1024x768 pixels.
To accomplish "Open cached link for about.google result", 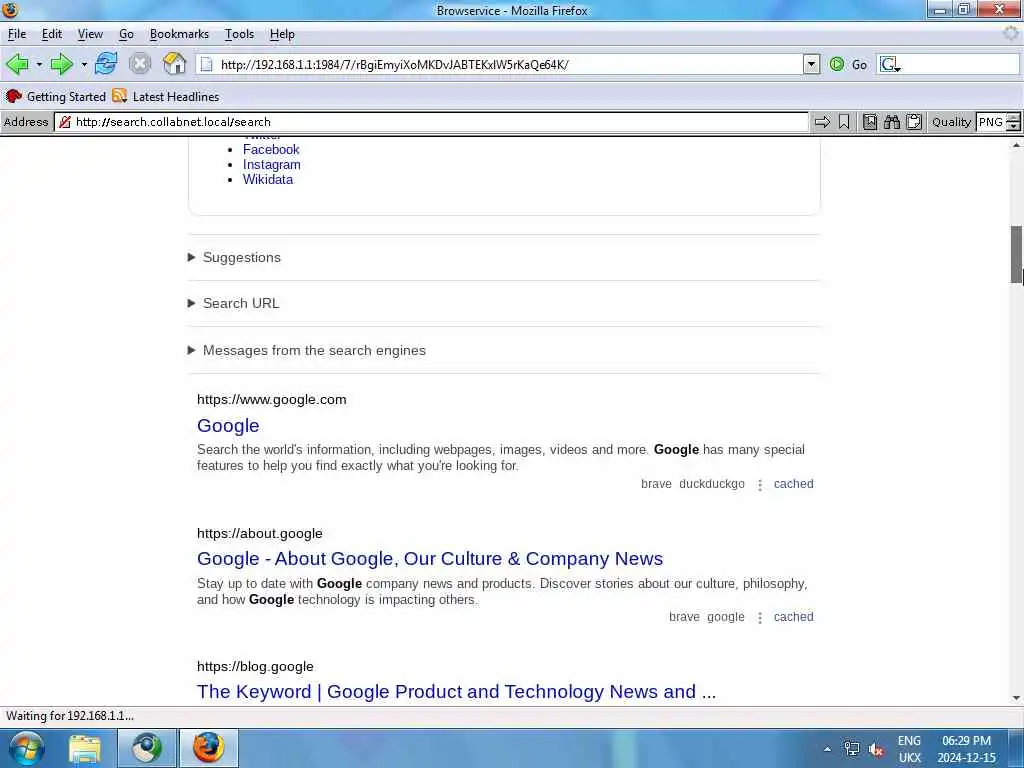I will pyautogui.click(x=793, y=617).
